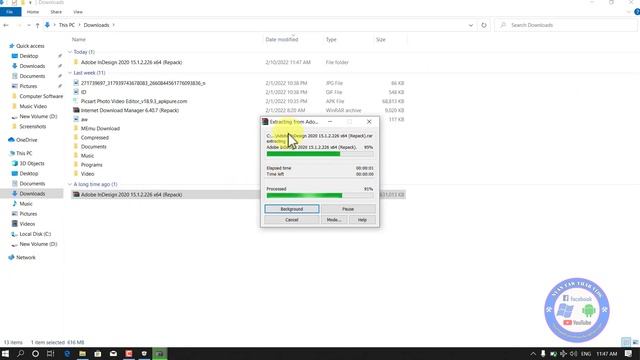This screenshot has width=640, height=360.
Task: Open File Explorer taskbar icon
Action: point(82,354)
